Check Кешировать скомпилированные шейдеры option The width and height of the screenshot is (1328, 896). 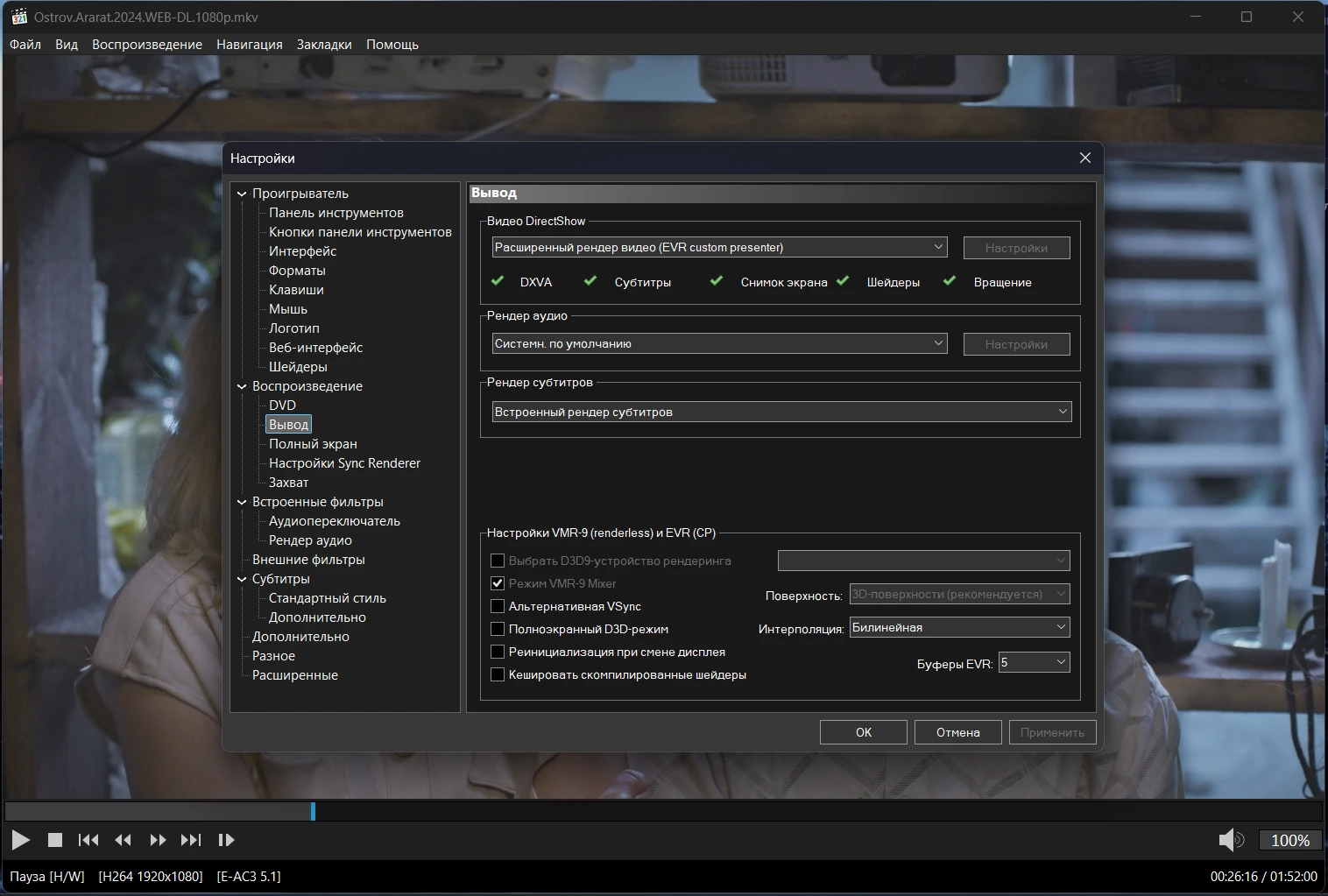[x=498, y=674]
